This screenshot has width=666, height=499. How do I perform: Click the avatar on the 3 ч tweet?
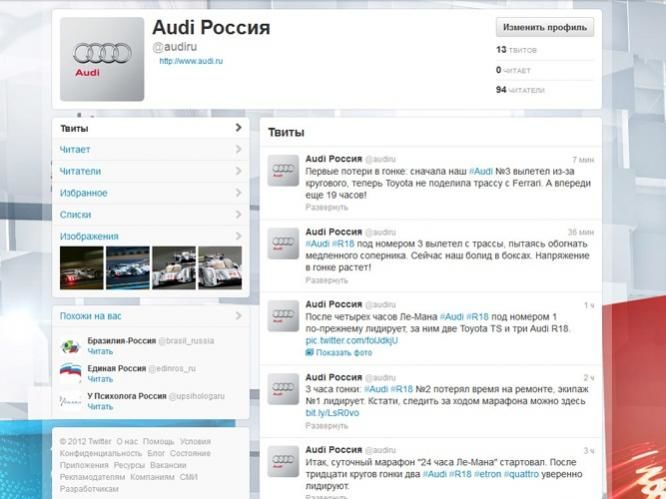tap(283, 462)
